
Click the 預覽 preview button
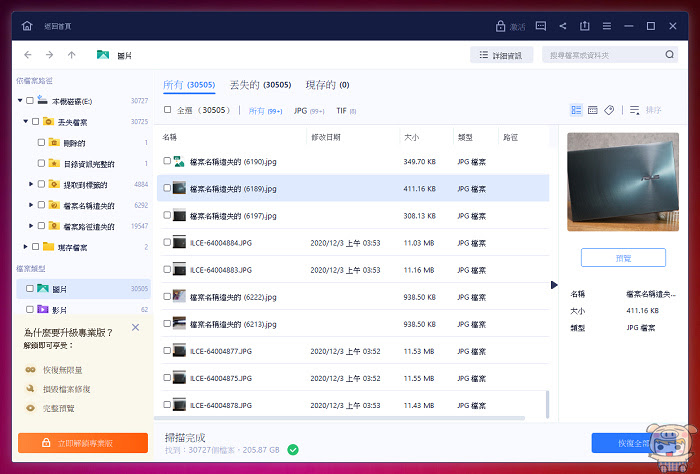[623, 258]
